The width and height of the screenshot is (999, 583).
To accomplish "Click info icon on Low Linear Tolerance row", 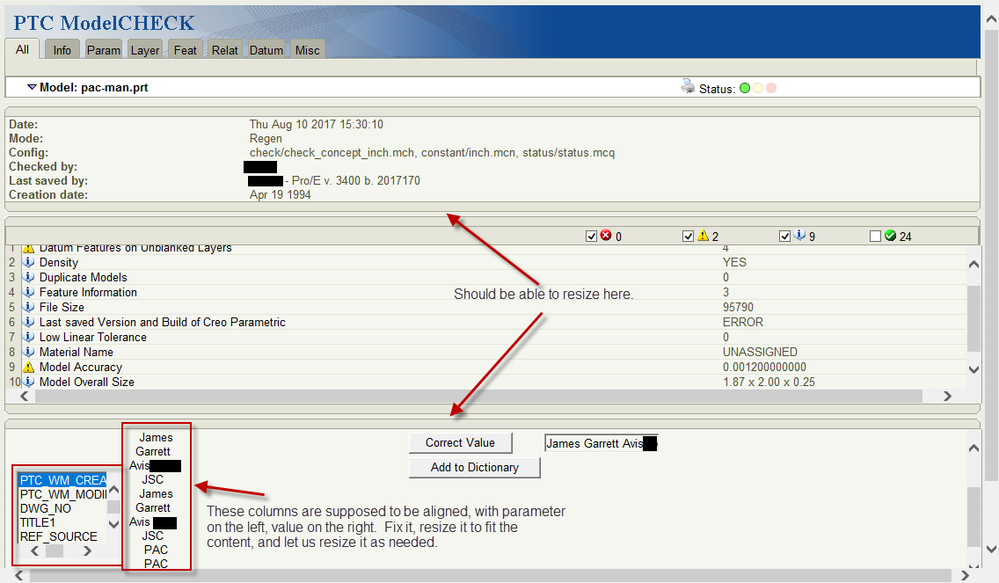I will 29,337.
